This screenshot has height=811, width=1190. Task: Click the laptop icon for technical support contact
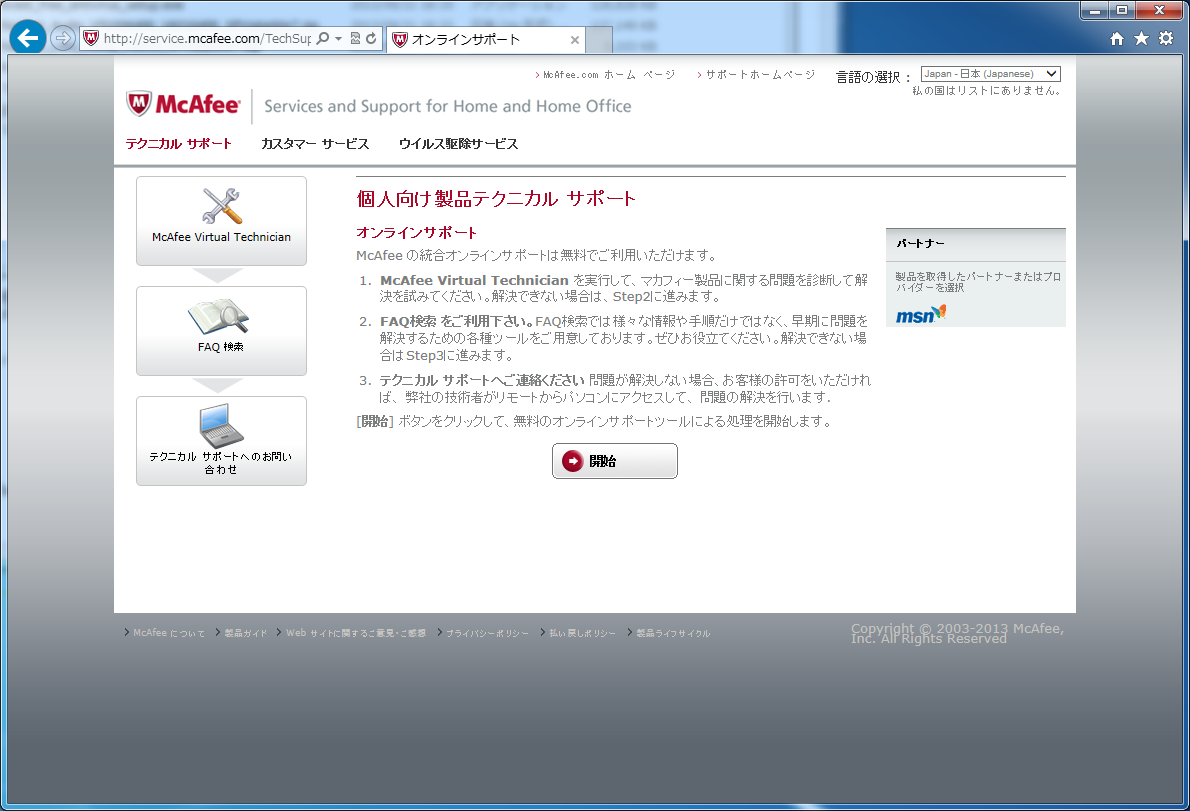pos(222,426)
